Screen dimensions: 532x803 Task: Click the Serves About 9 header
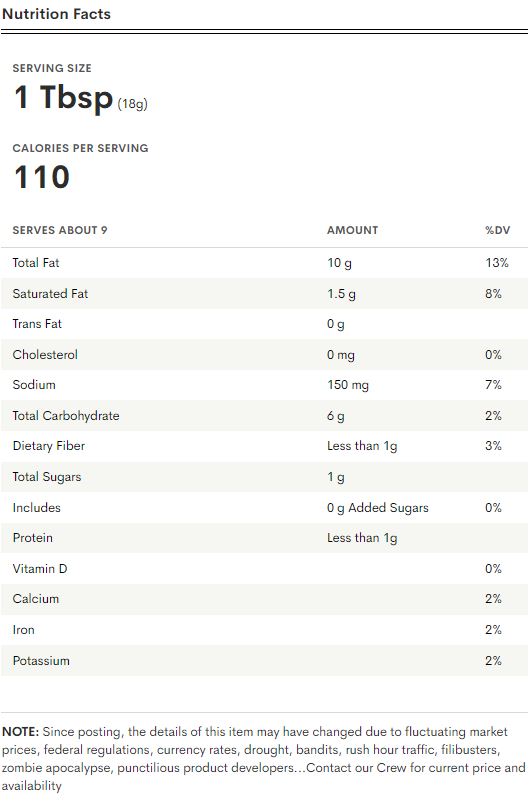click(60, 230)
